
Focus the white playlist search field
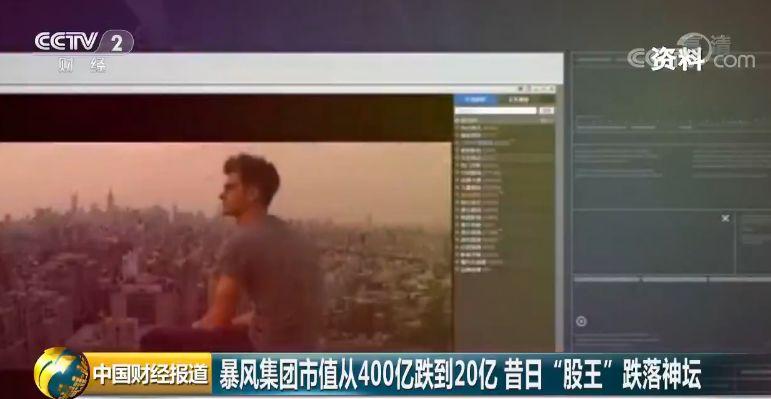(x=496, y=111)
